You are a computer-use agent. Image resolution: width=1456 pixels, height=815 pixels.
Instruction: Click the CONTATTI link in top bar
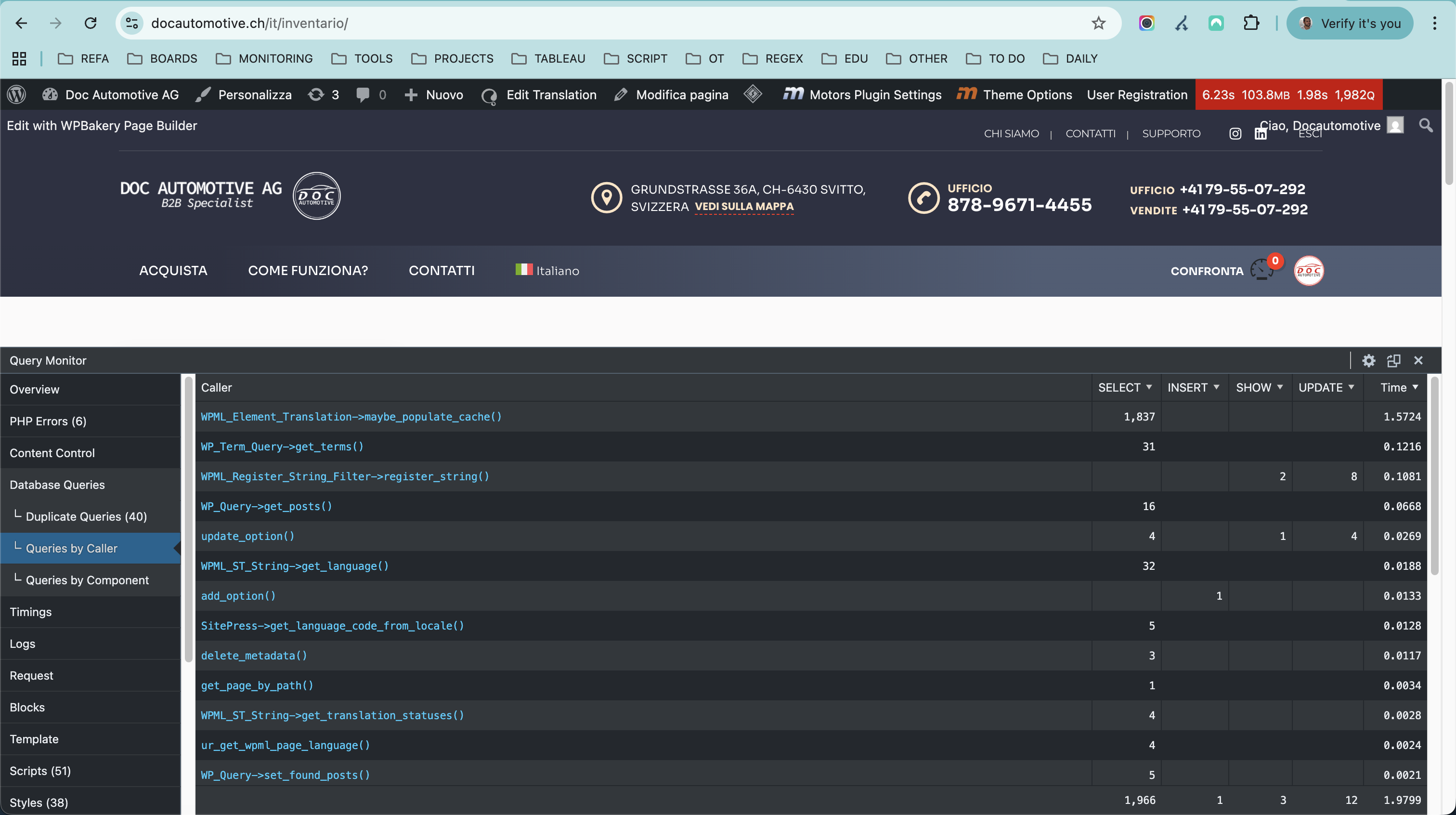(1090, 133)
